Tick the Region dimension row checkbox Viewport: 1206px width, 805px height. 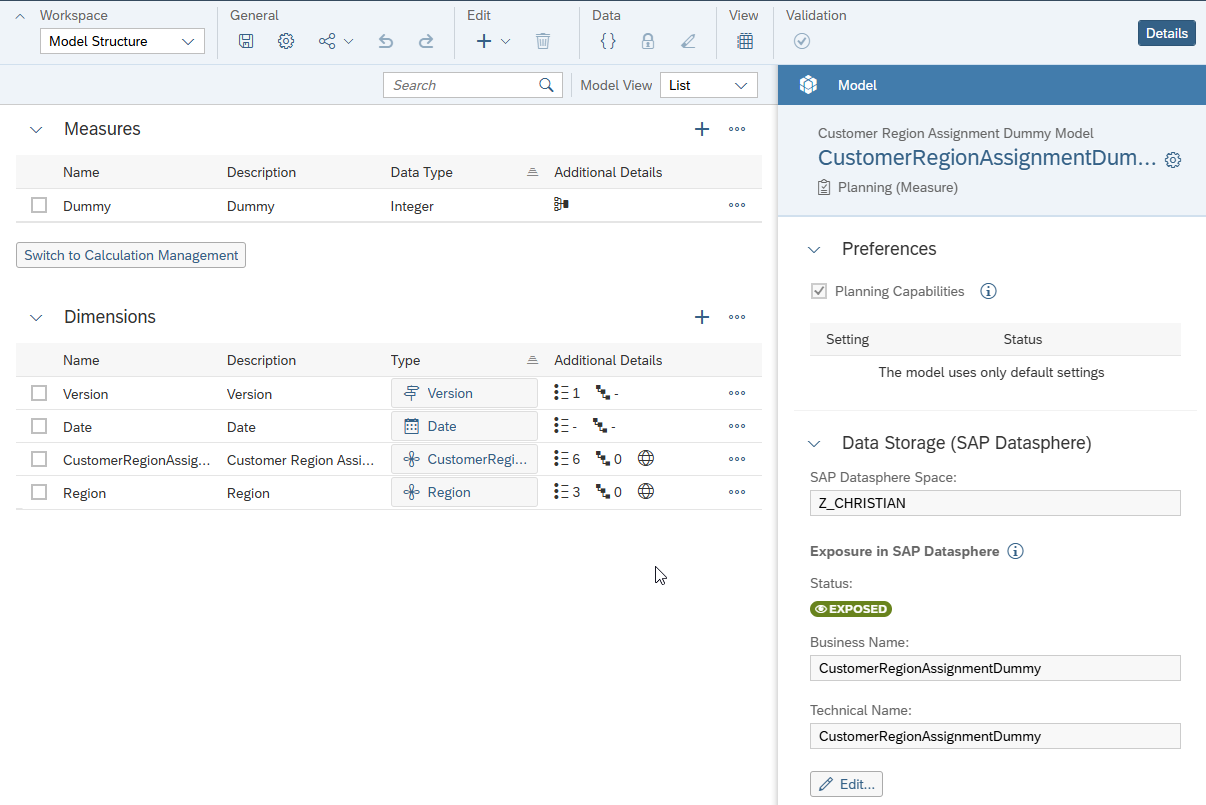coord(39,492)
